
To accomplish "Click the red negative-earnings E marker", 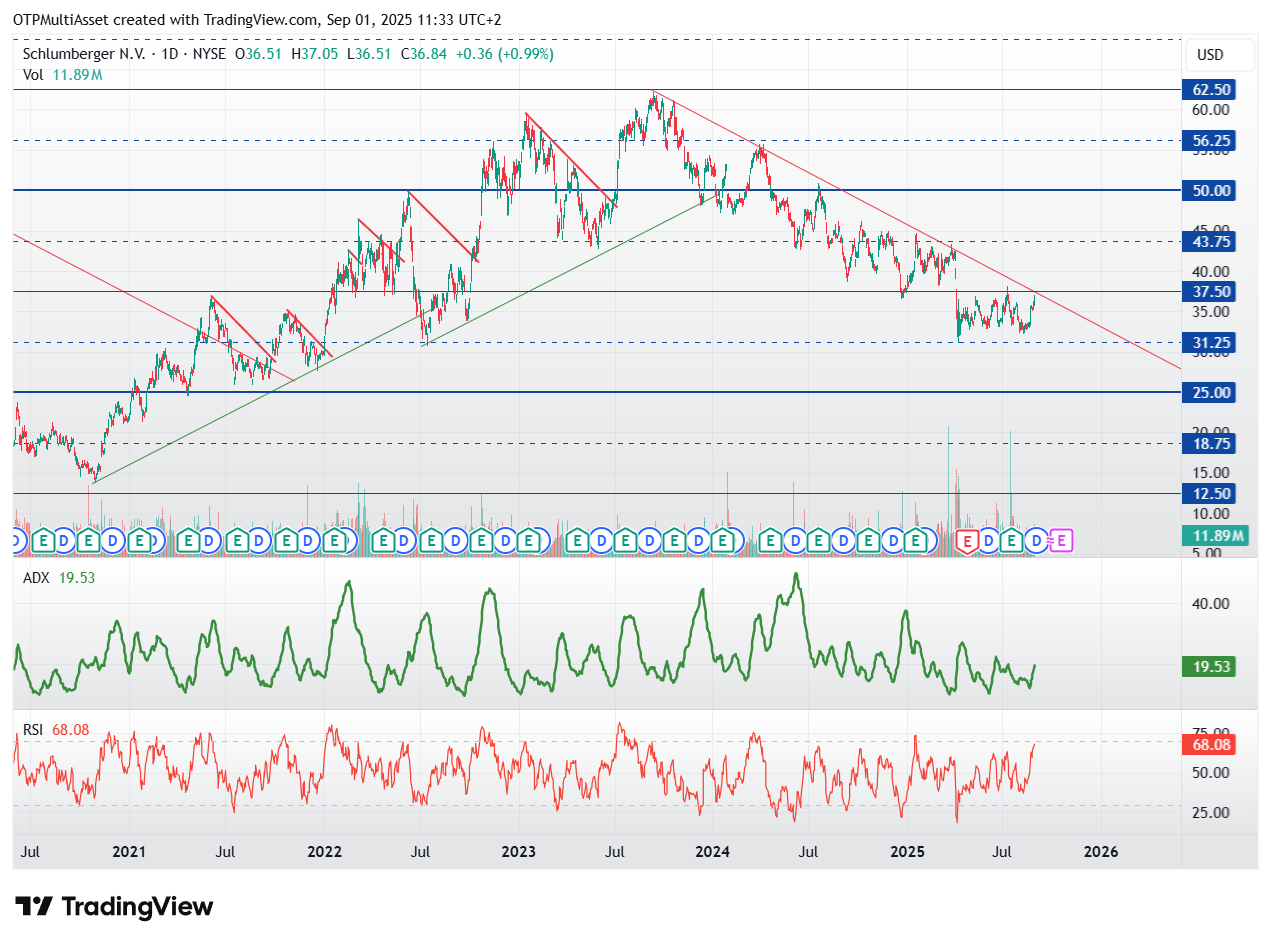I will click(x=967, y=541).
